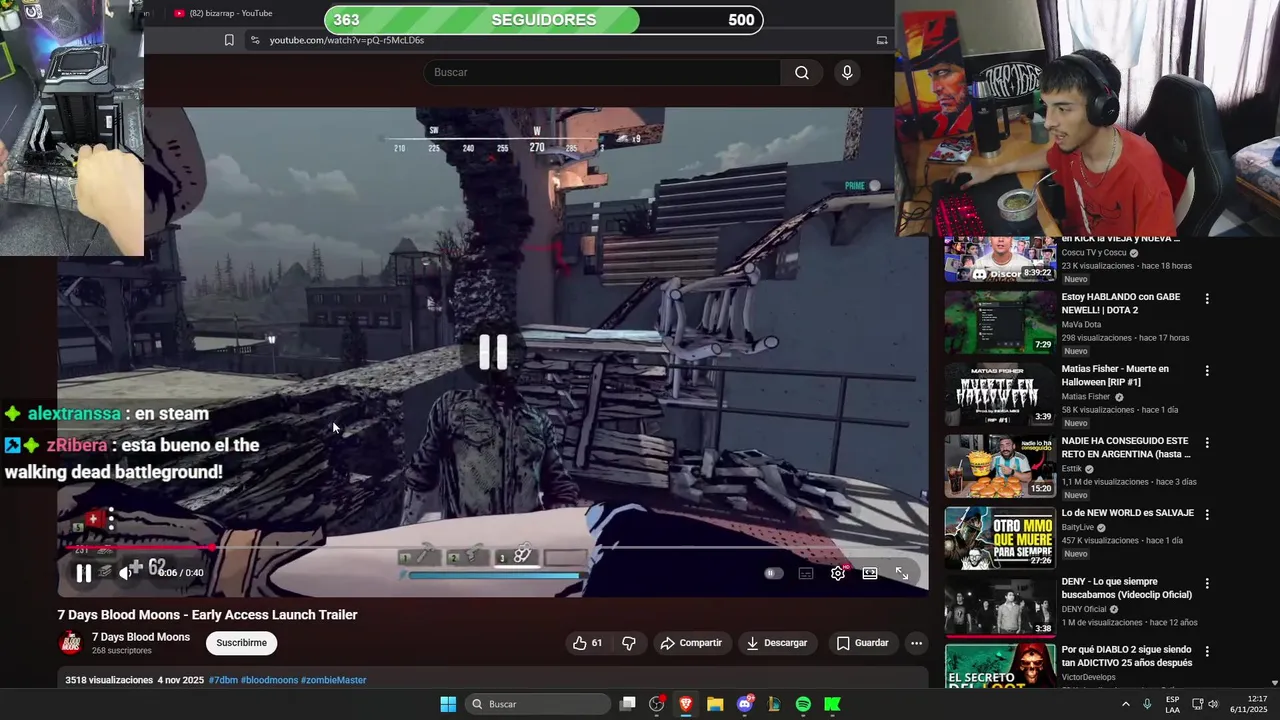Click the magnifying glass search button
This screenshot has height=720, width=1280.
(802, 72)
